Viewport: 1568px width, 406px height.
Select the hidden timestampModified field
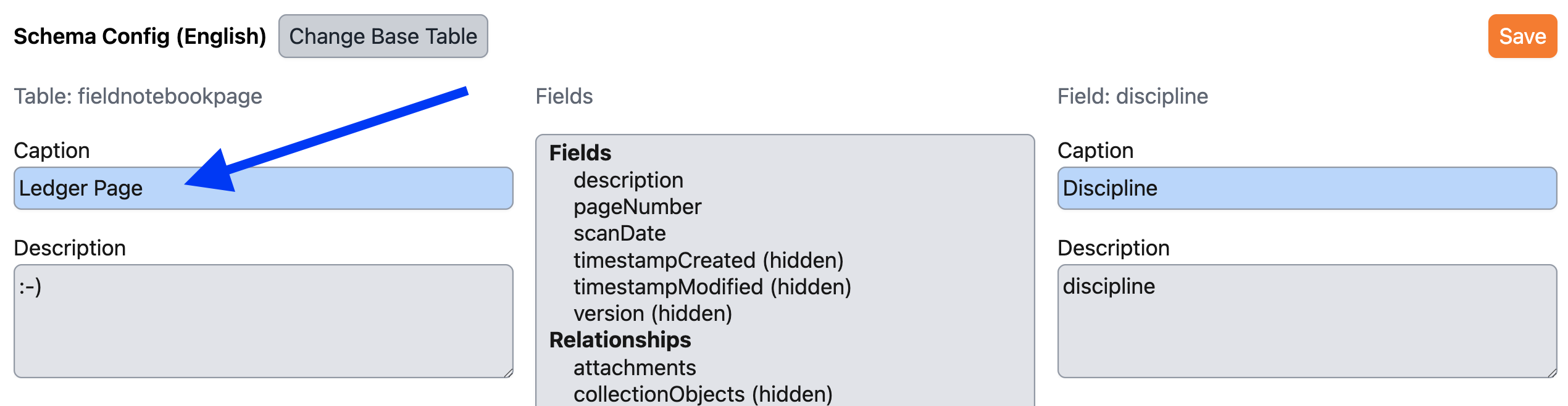[712, 287]
